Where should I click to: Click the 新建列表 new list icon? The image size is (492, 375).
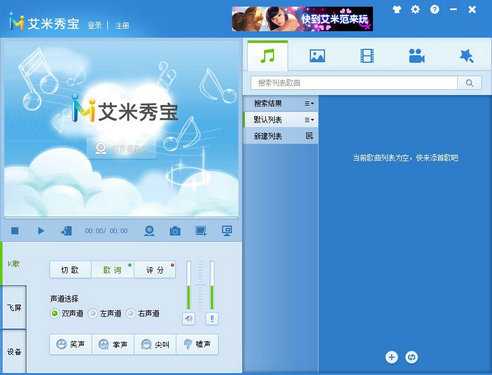point(309,136)
